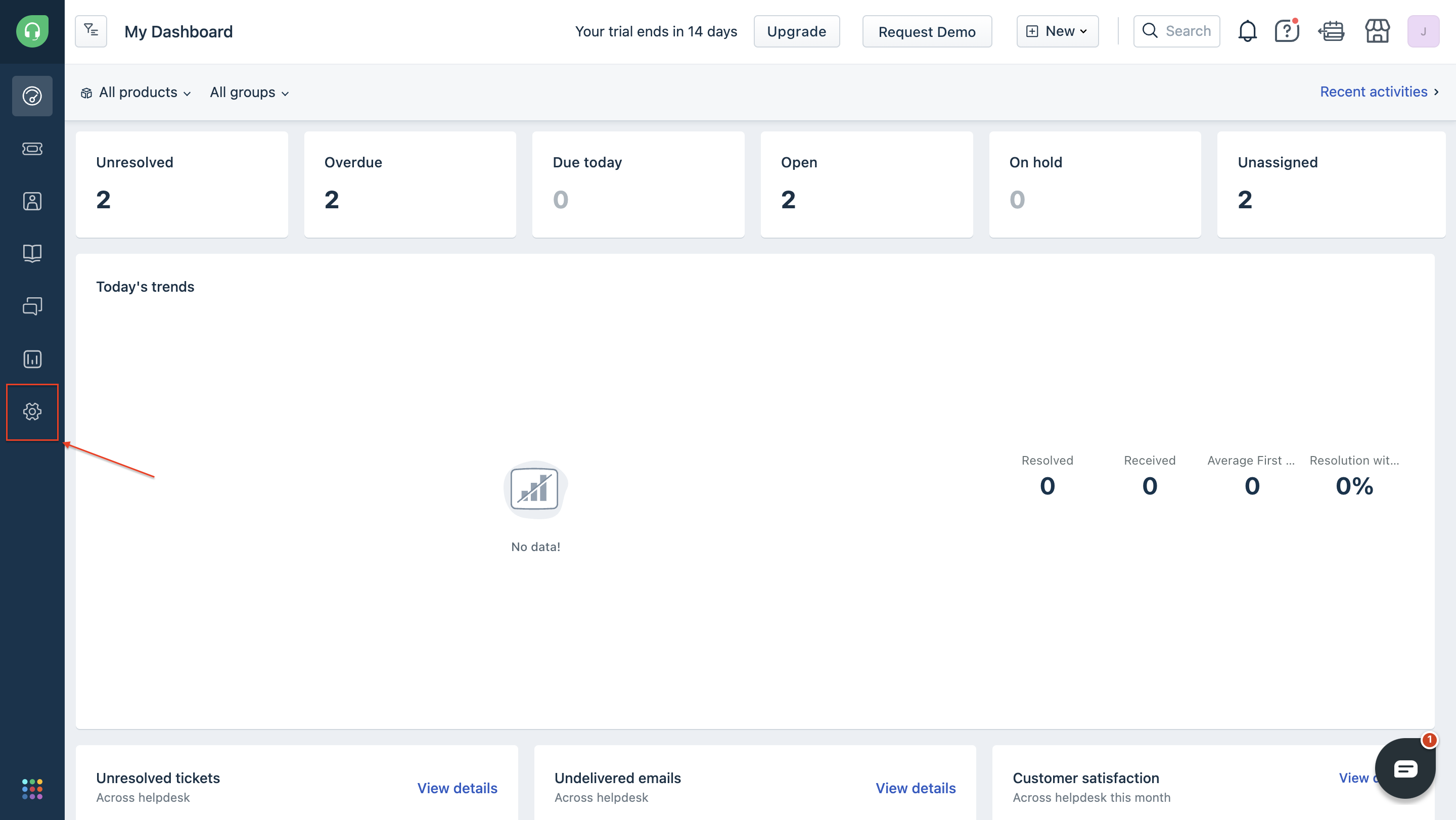Screen dimensions: 1456x820
Task: Open the Analytics reports sidebar icon
Action: 32,359
